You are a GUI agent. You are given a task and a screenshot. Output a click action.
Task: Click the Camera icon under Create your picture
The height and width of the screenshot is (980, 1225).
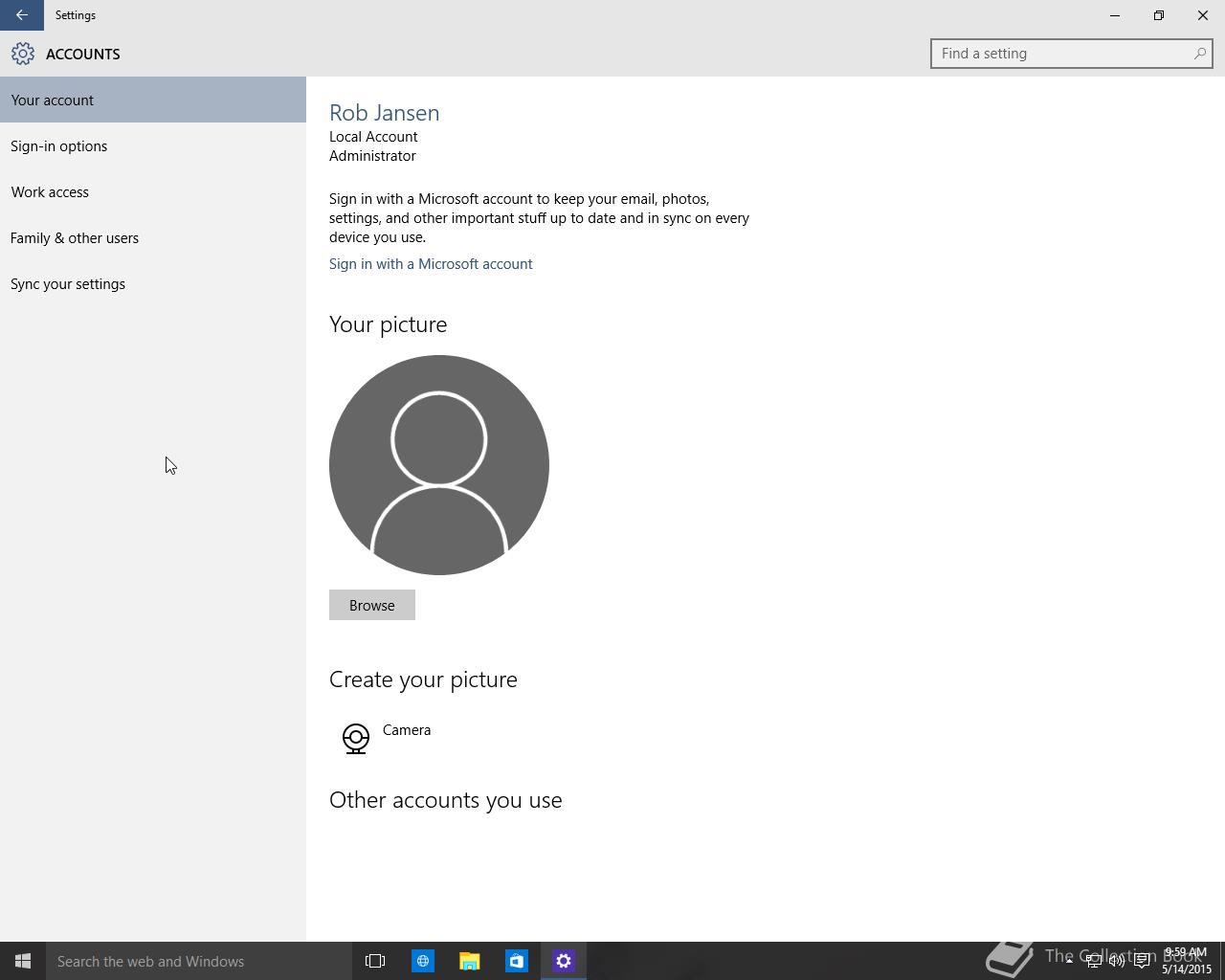point(356,739)
